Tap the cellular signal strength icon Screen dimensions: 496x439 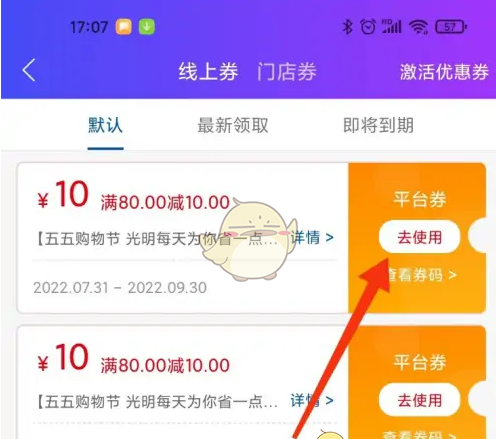click(x=392, y=27)
